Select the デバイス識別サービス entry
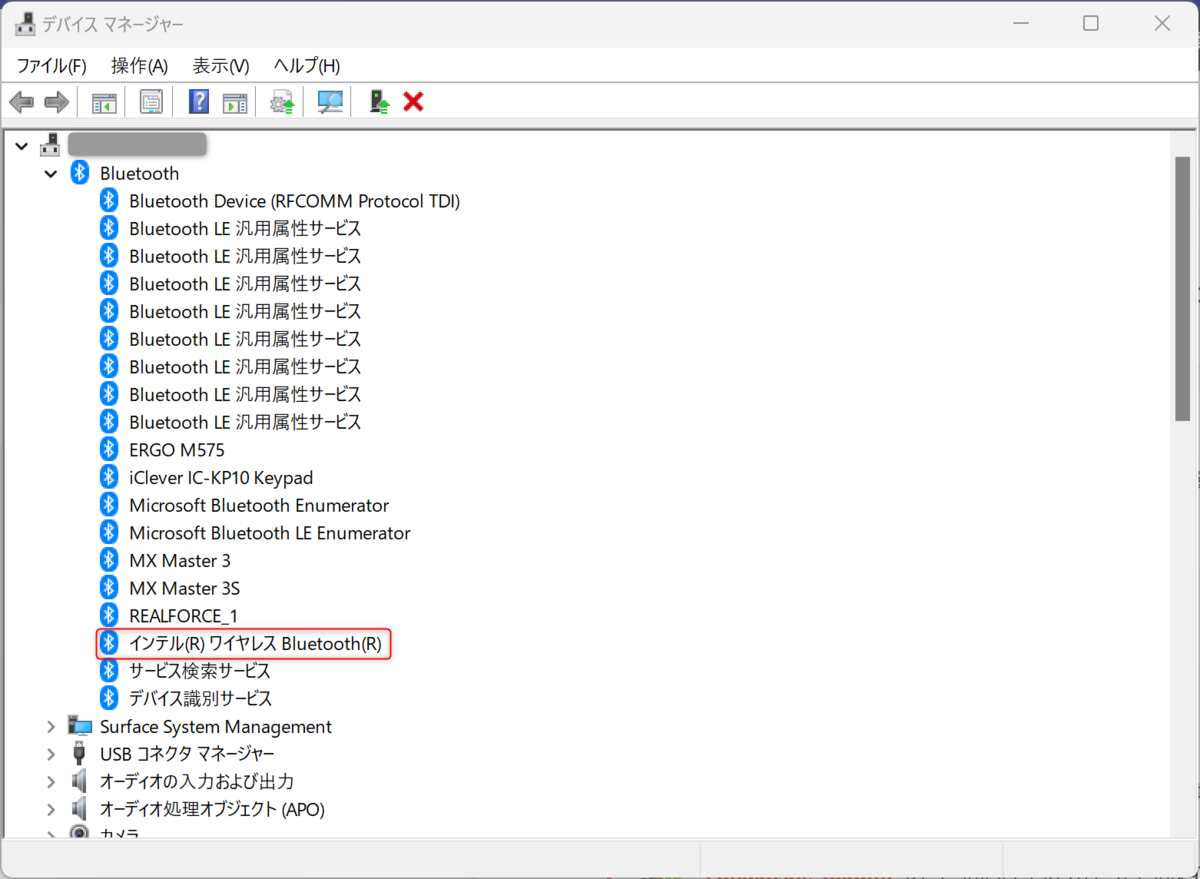 [200, 698]
